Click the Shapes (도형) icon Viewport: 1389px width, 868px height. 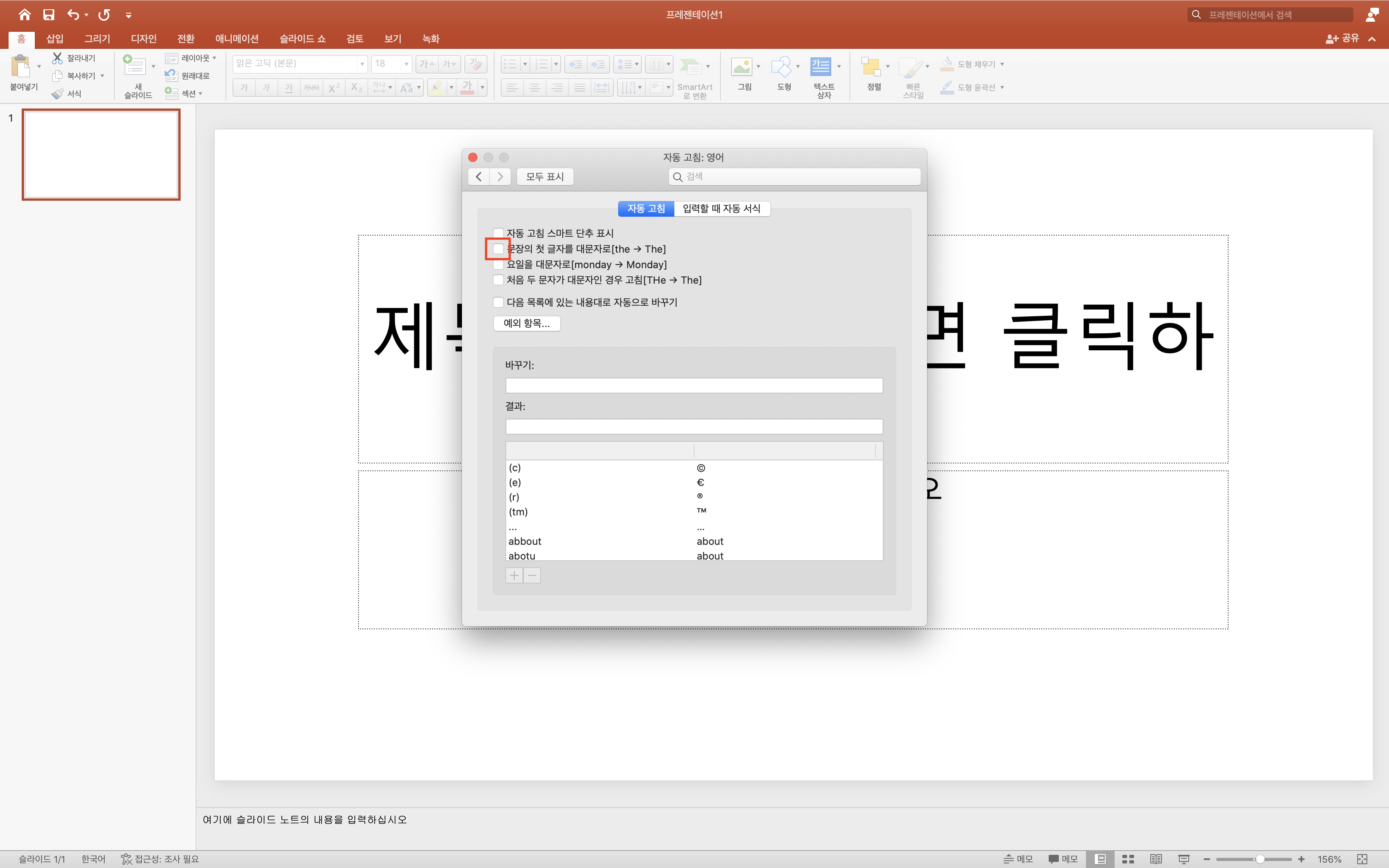(x=781, y=67)
